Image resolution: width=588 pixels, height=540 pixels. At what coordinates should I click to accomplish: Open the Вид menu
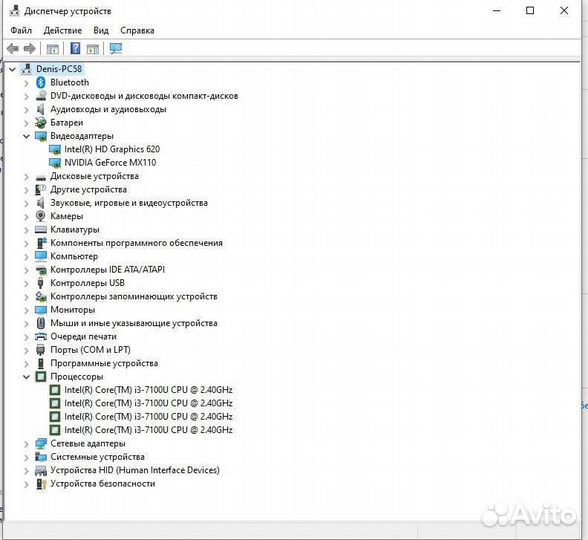tap(101, 30)
